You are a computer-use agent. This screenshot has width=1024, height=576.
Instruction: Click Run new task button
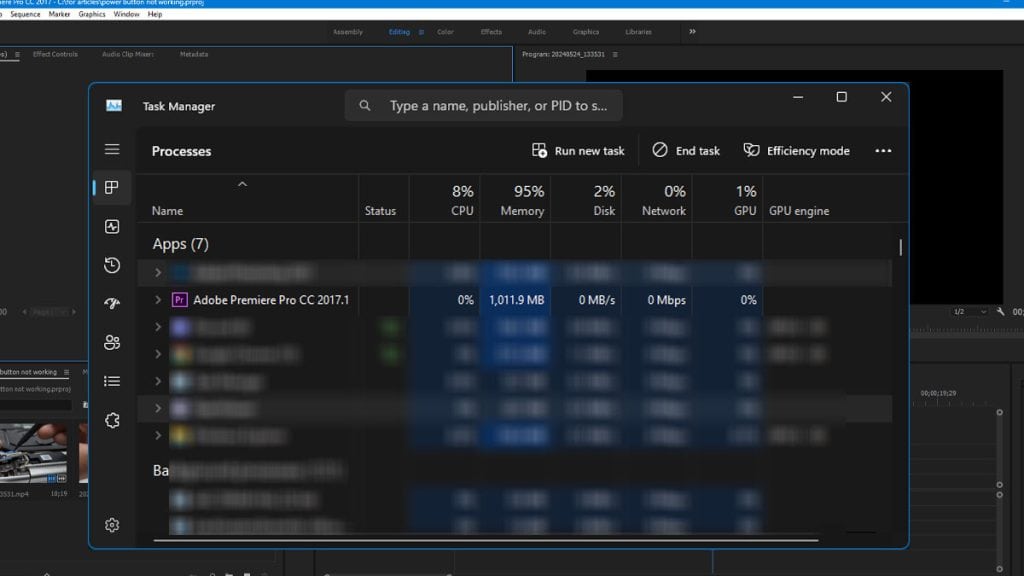(578, 151)
